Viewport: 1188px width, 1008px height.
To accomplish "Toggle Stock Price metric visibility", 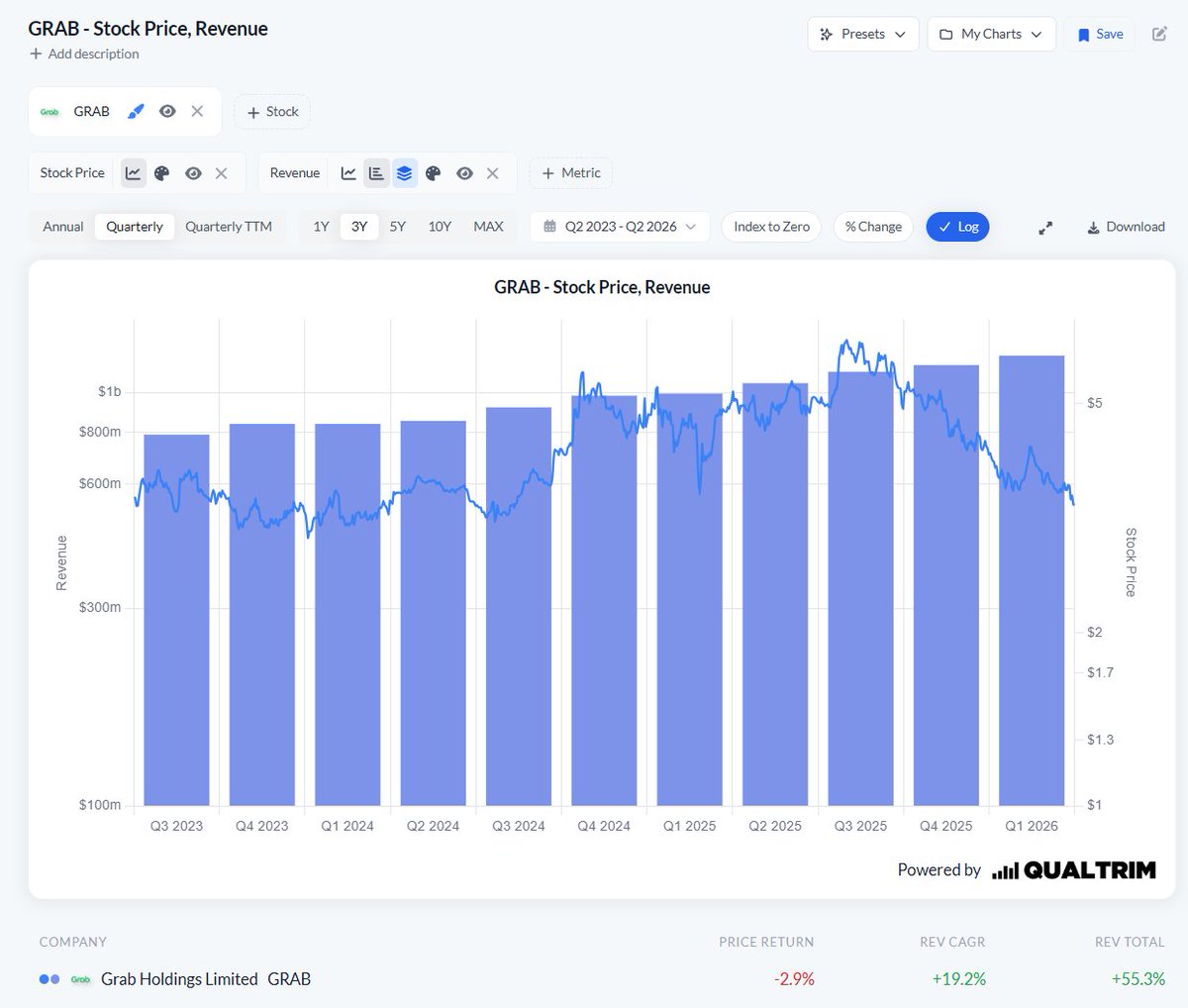I will coord(193,173).
